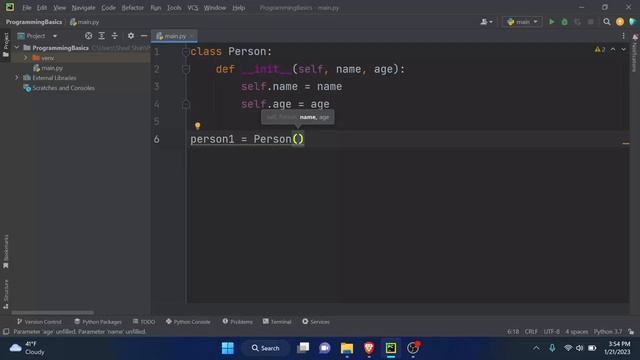Open the View menu

(x=59, y=8)
